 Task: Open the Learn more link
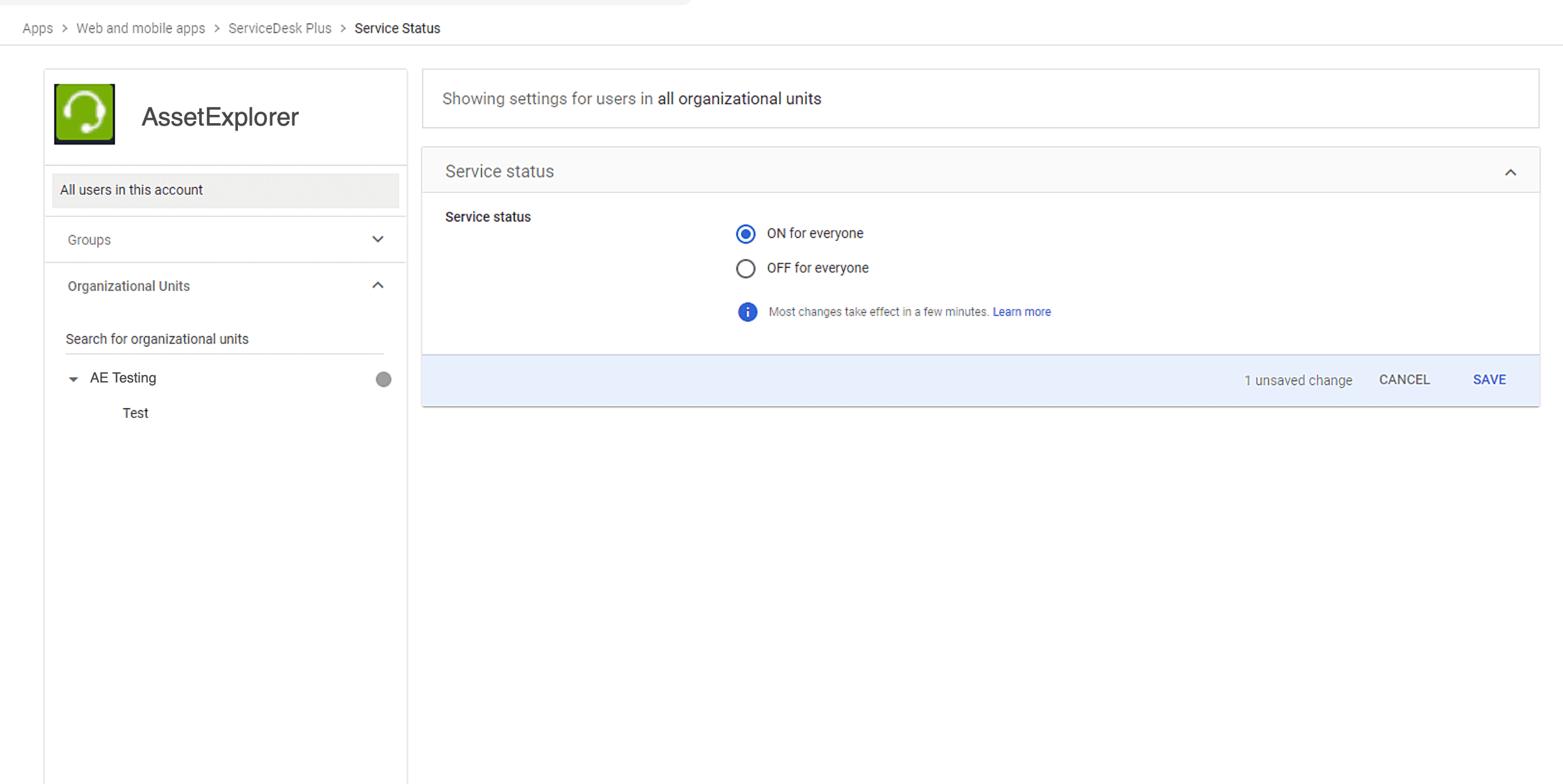pos(1021,312)
